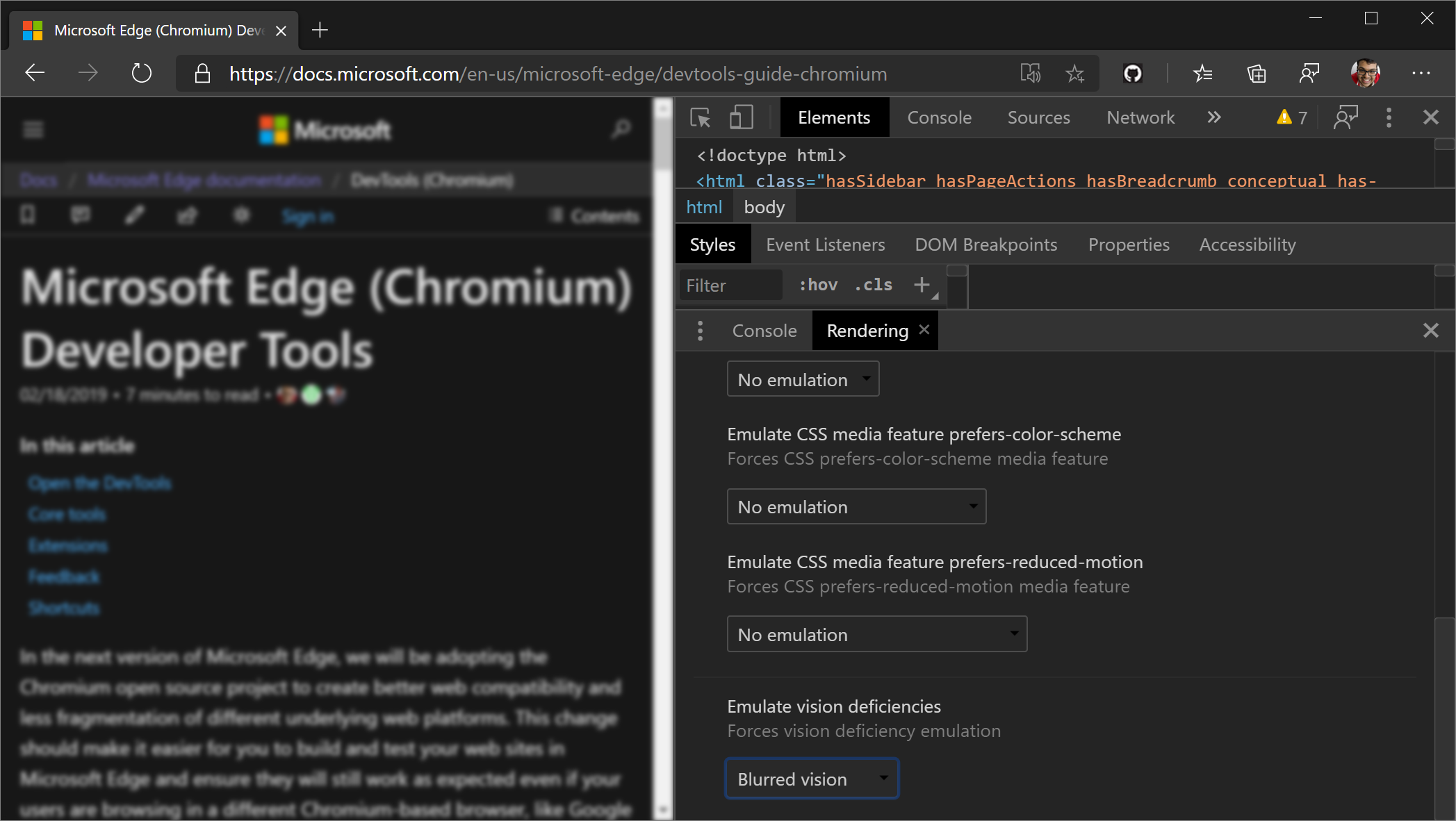This screenshot has height=821, width=1456.
Task: Expand the prefers-color-scheme emulation dropdown
Action: click(855, 507)
